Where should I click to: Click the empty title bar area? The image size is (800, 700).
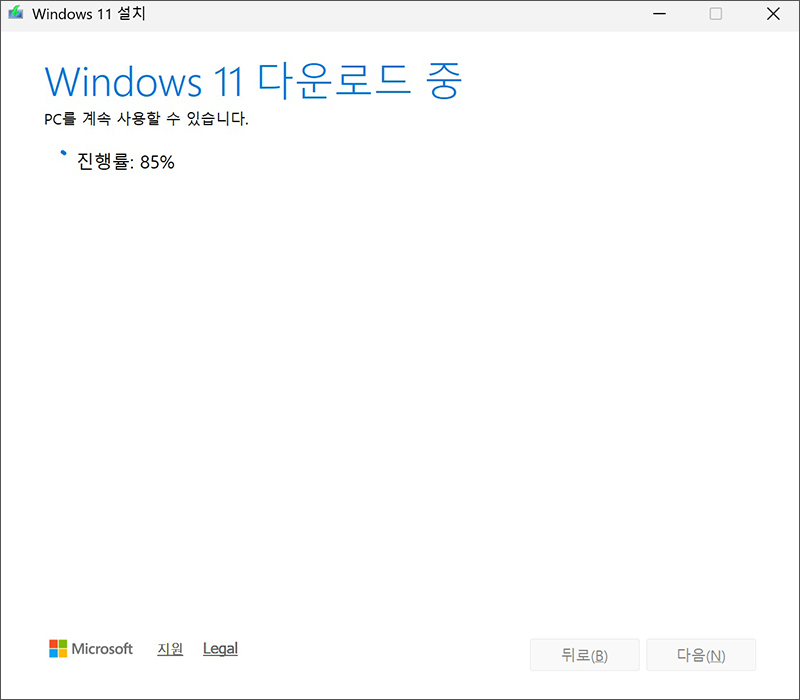click(x=400, y=14)
